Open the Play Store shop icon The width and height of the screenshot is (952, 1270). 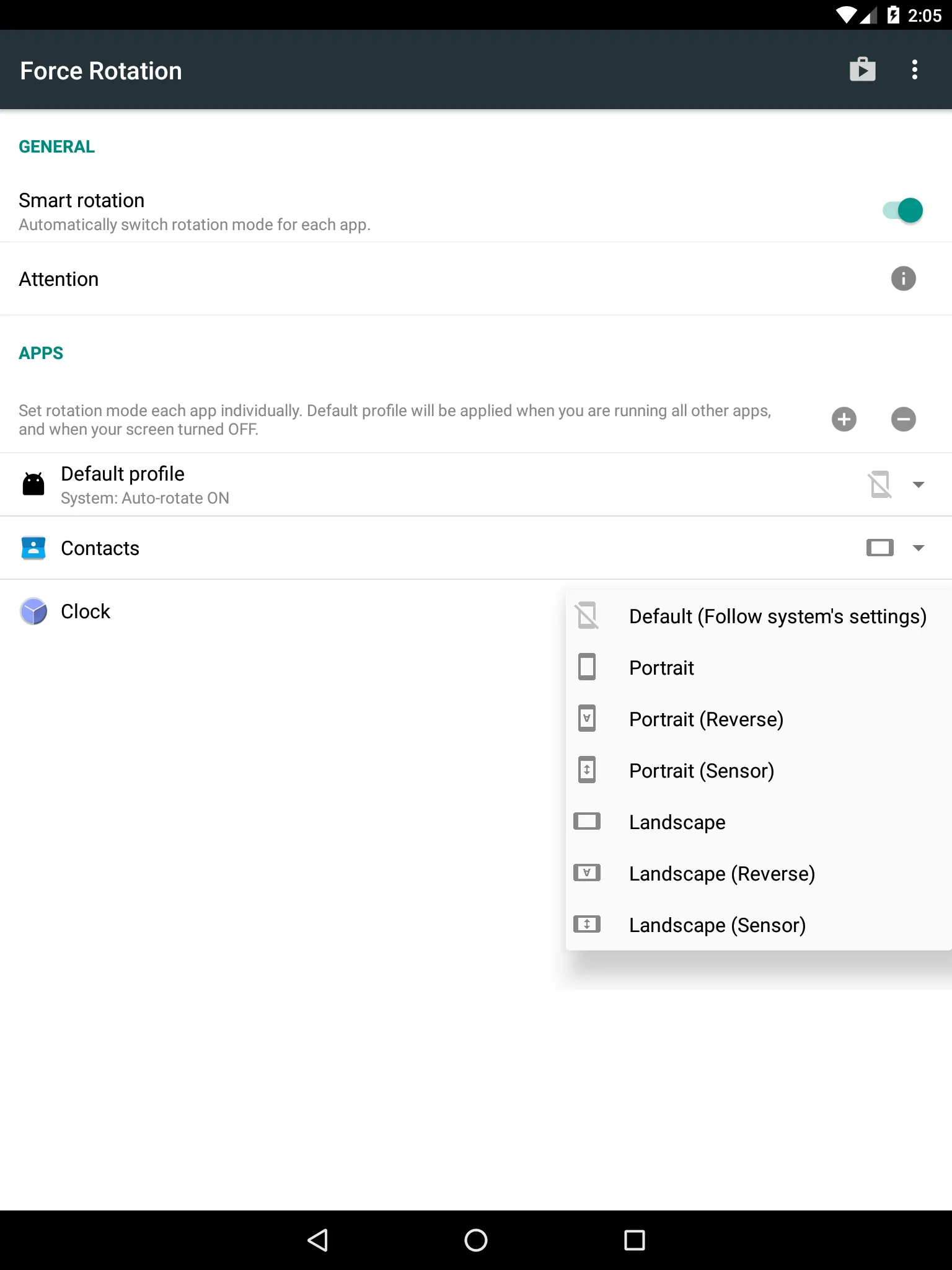click(x=862, y=69)
